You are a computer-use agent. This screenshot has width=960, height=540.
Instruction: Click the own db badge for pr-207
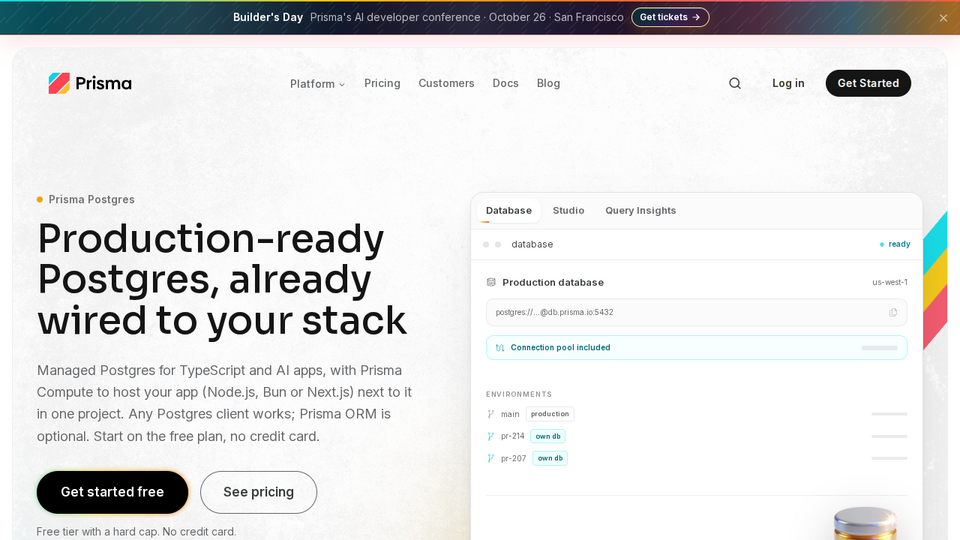coord(550,459)
